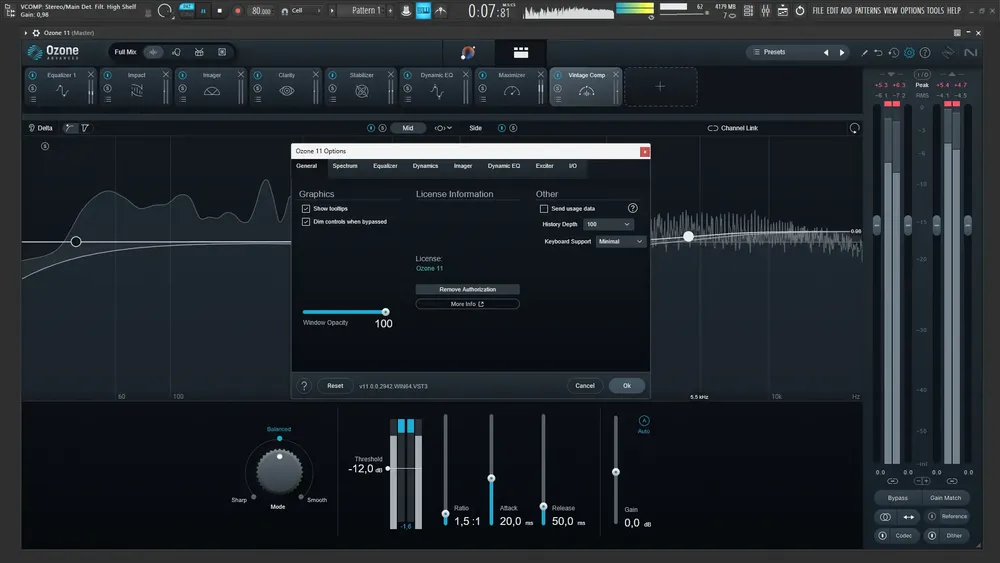
Task: Click the Ozone undo arrow icon
Action: point(878,52)
